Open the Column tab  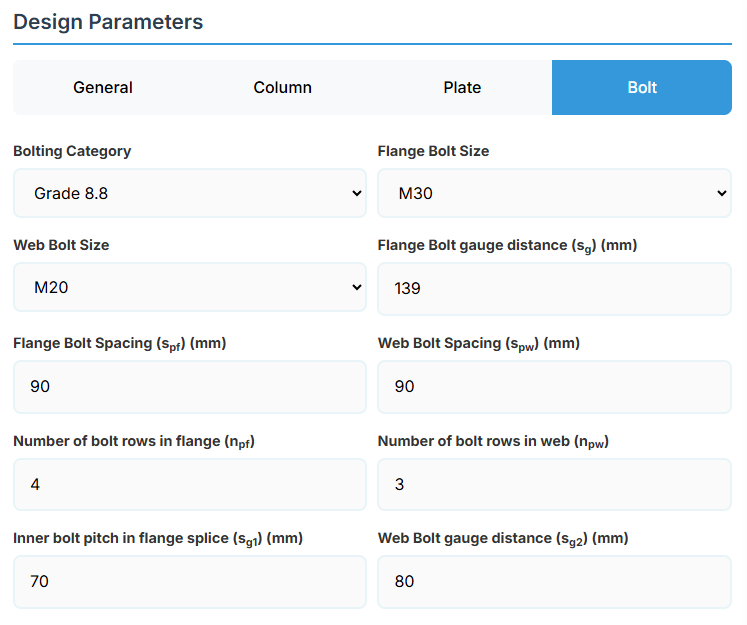pos(282,88)
